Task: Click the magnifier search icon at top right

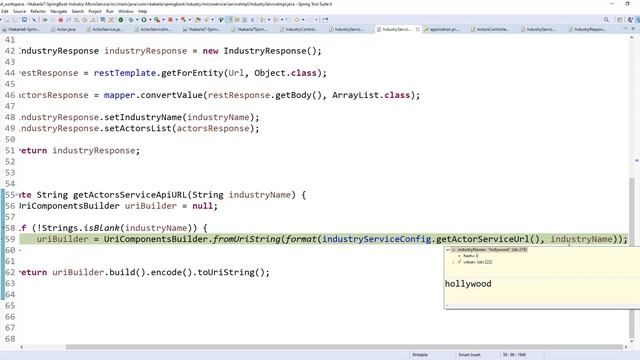Action: [x=606, y=20]
